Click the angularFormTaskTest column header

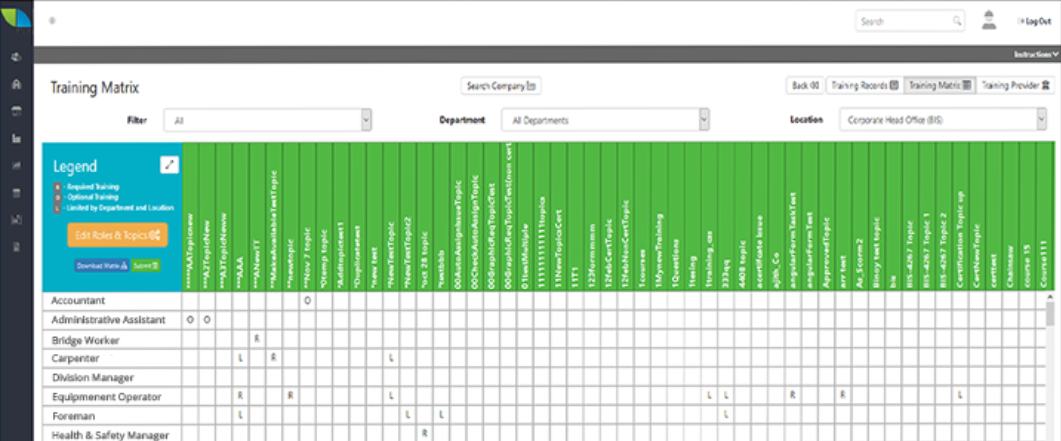click(x=792, y=216)
